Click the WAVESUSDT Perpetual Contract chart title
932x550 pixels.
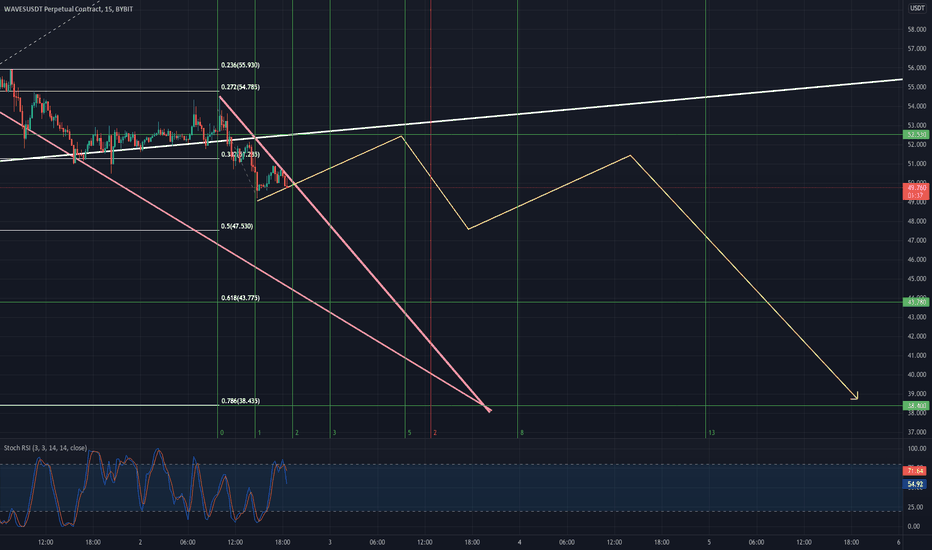click(68, 9)
